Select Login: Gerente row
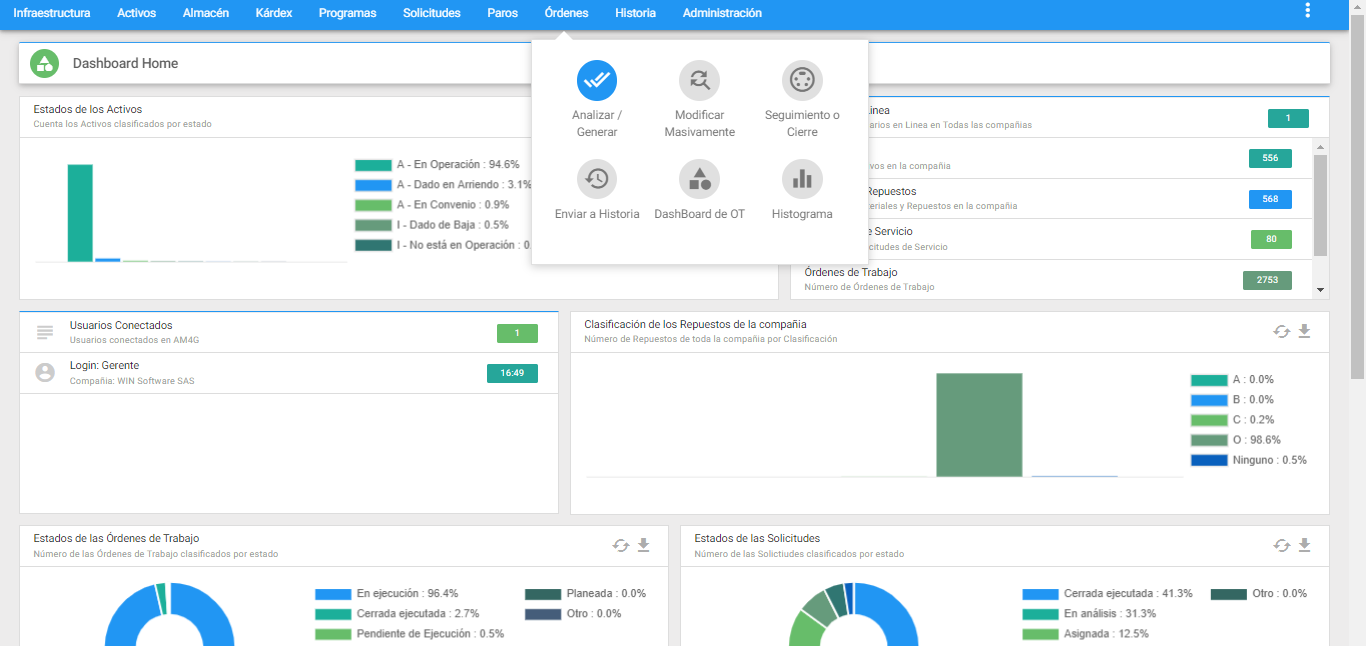Image resolution: width=1366 pixels, height=646 pixels. [x=289, y=373]
